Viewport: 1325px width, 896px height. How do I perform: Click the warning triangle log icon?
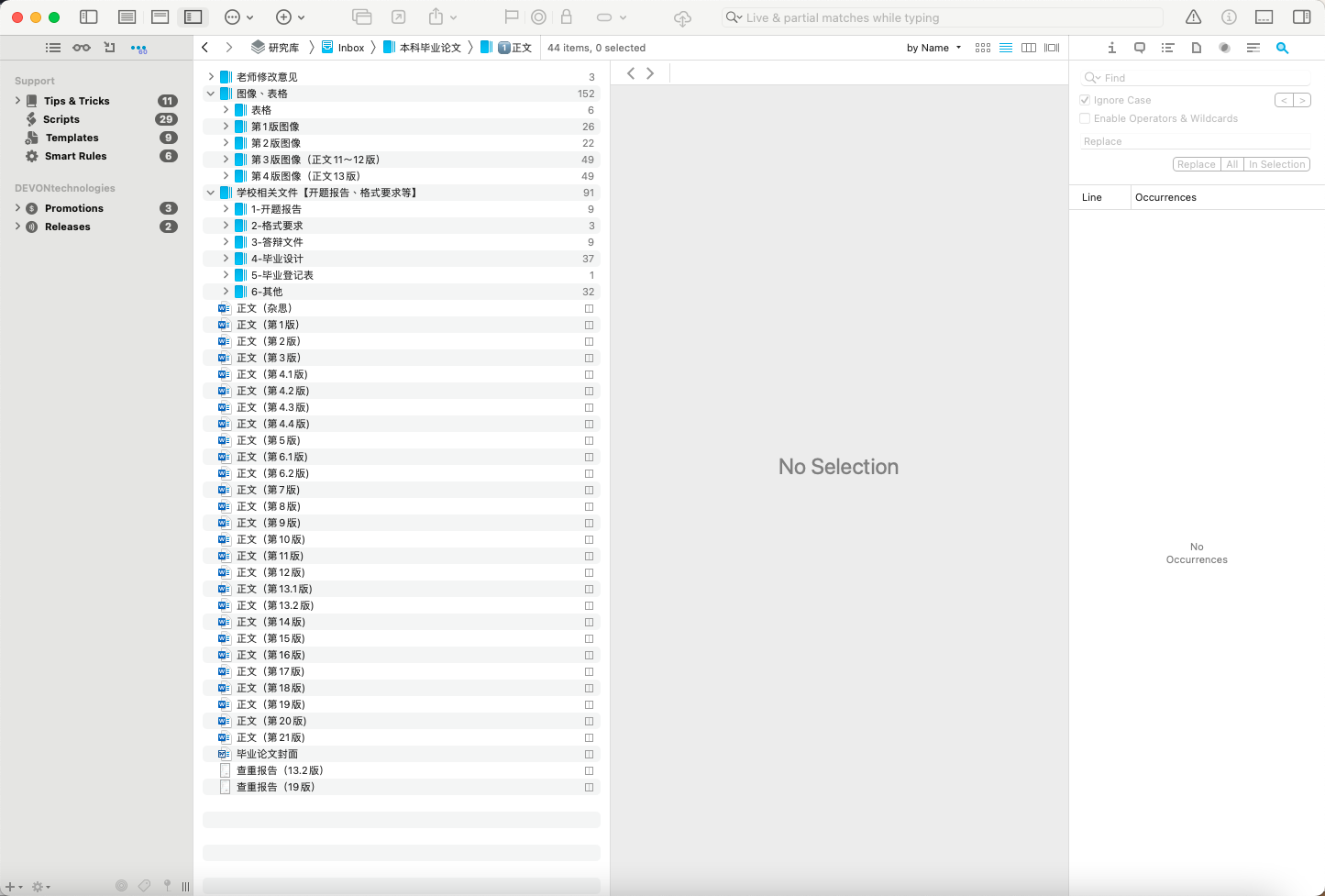click(1193, 17)
